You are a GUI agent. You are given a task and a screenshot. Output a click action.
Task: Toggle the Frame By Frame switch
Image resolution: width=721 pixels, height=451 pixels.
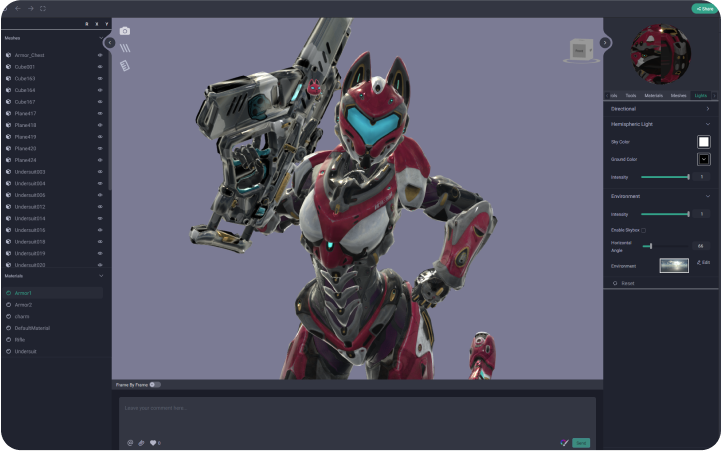coord(154,384)
